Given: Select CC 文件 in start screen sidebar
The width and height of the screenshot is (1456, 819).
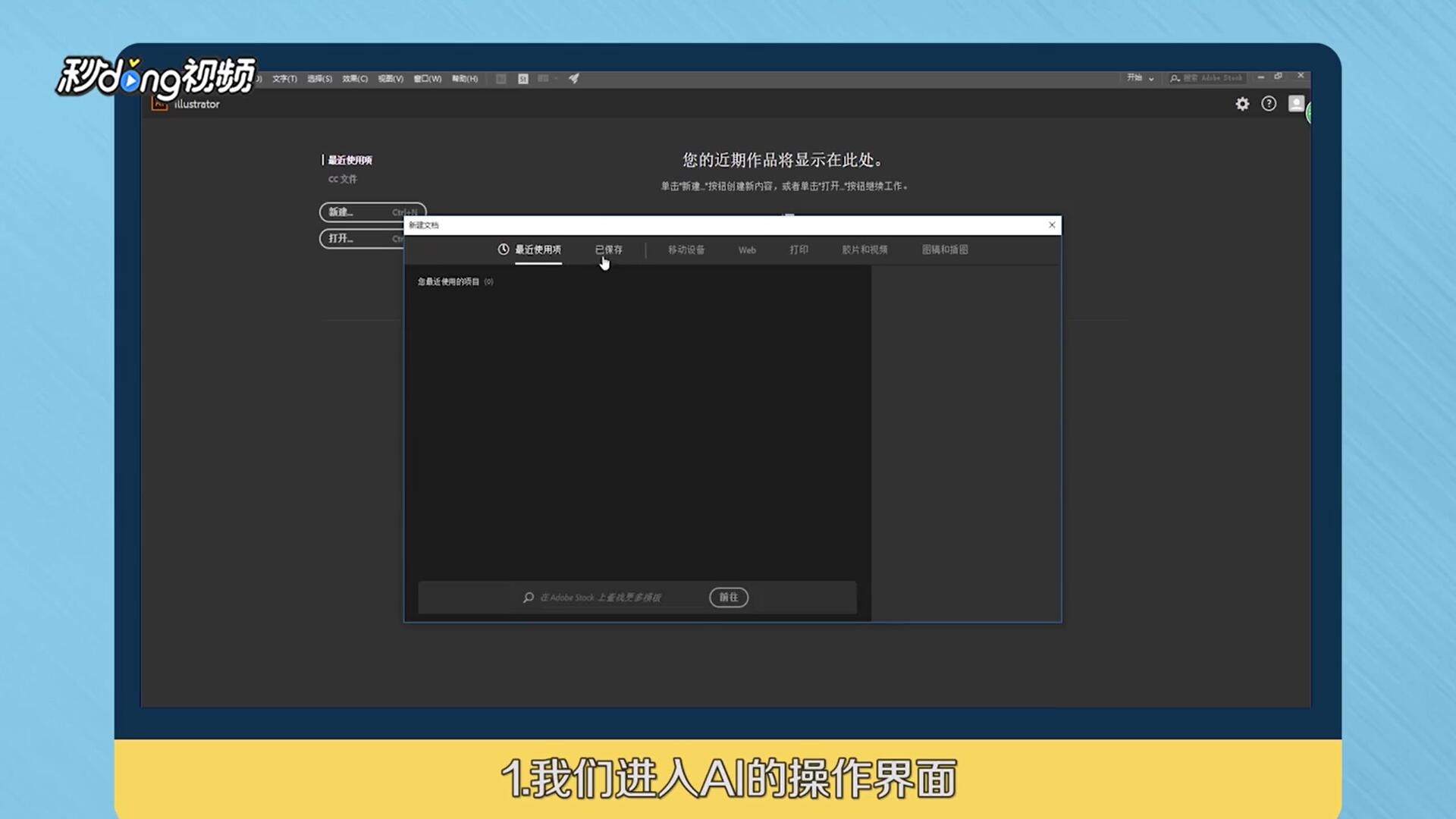Looking at the screenshot, I should click(342, 179).
